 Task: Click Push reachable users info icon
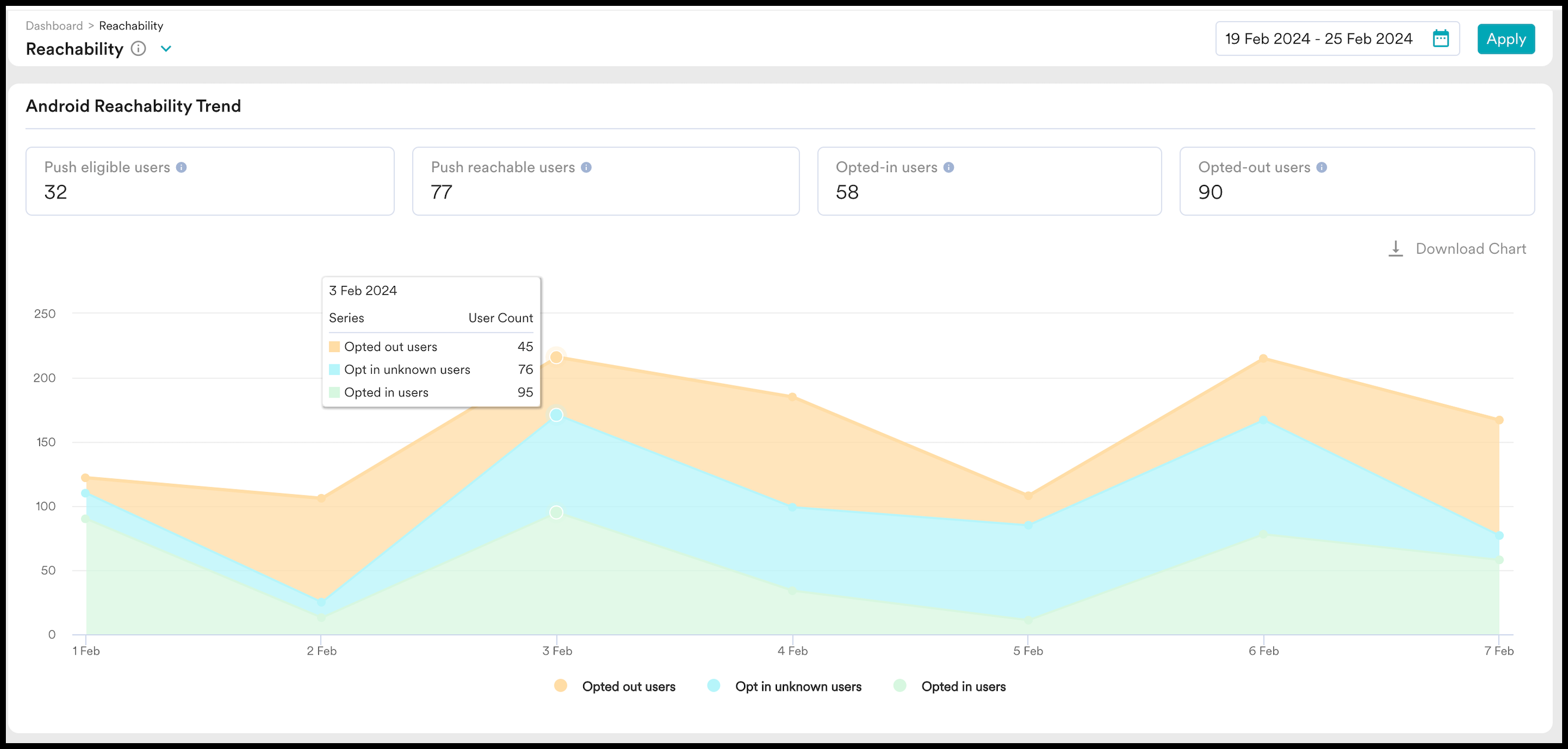coord(586,167)
